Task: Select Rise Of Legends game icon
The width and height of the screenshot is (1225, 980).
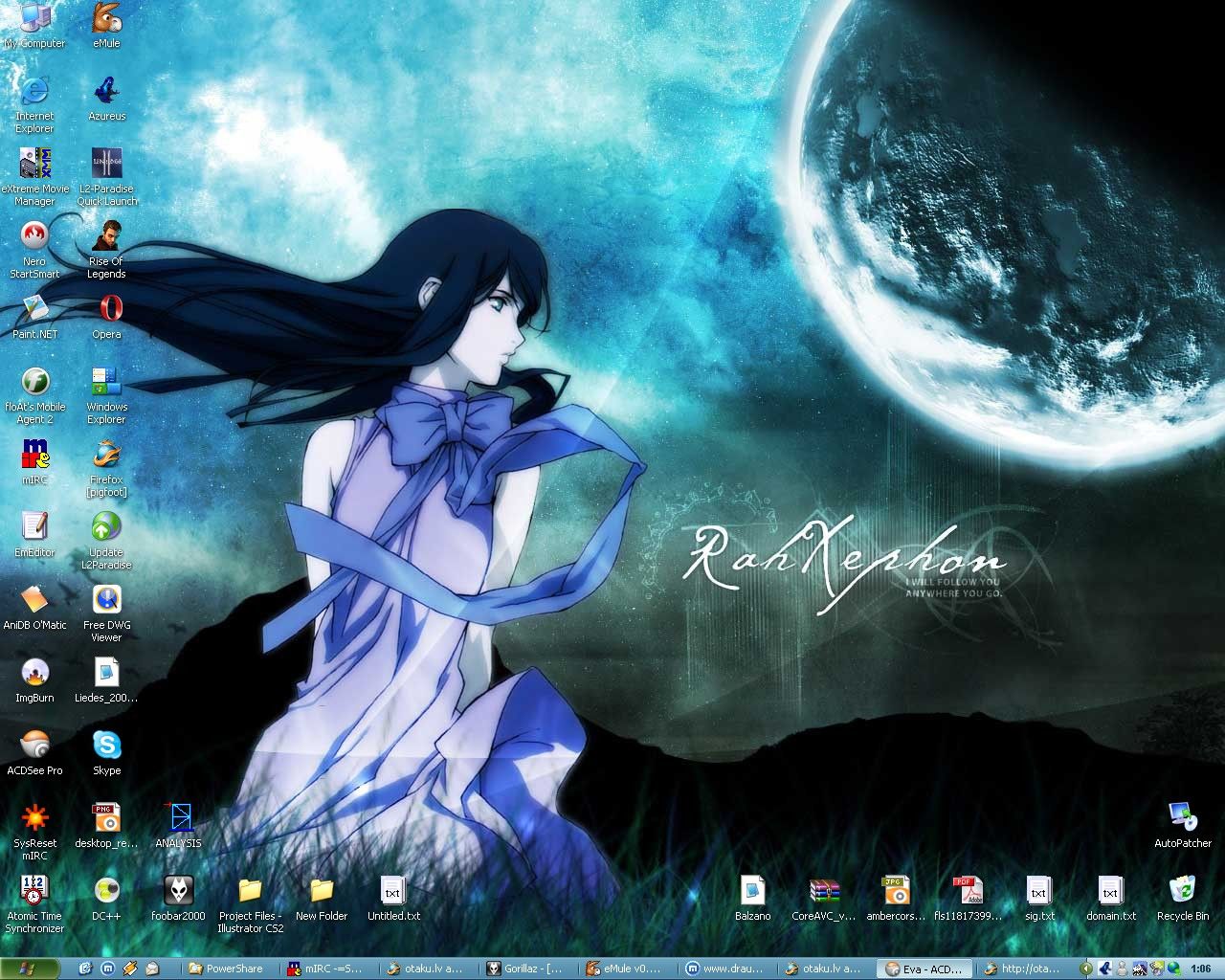Action: click(106, 250)
